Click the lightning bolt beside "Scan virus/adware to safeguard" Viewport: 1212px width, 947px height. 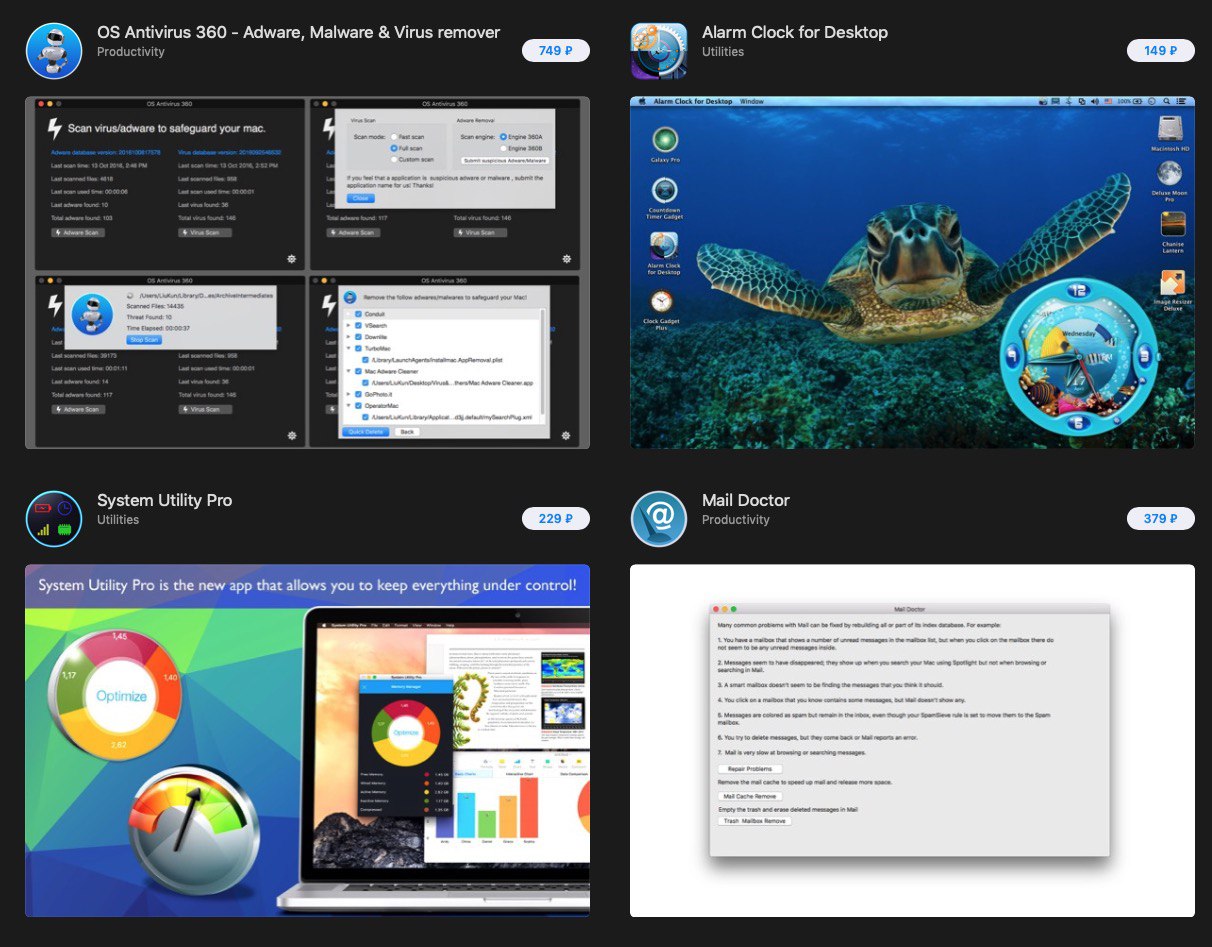tap(55, 128)
